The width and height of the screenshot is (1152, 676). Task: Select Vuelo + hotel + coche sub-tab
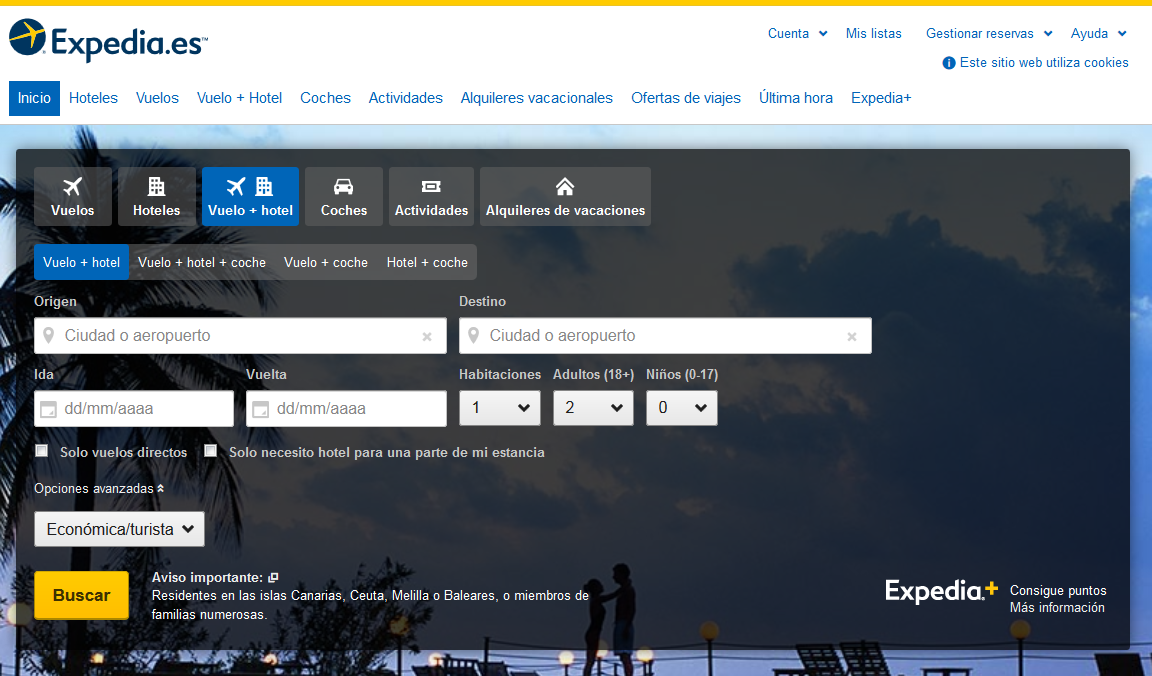[x=202, y=262]
